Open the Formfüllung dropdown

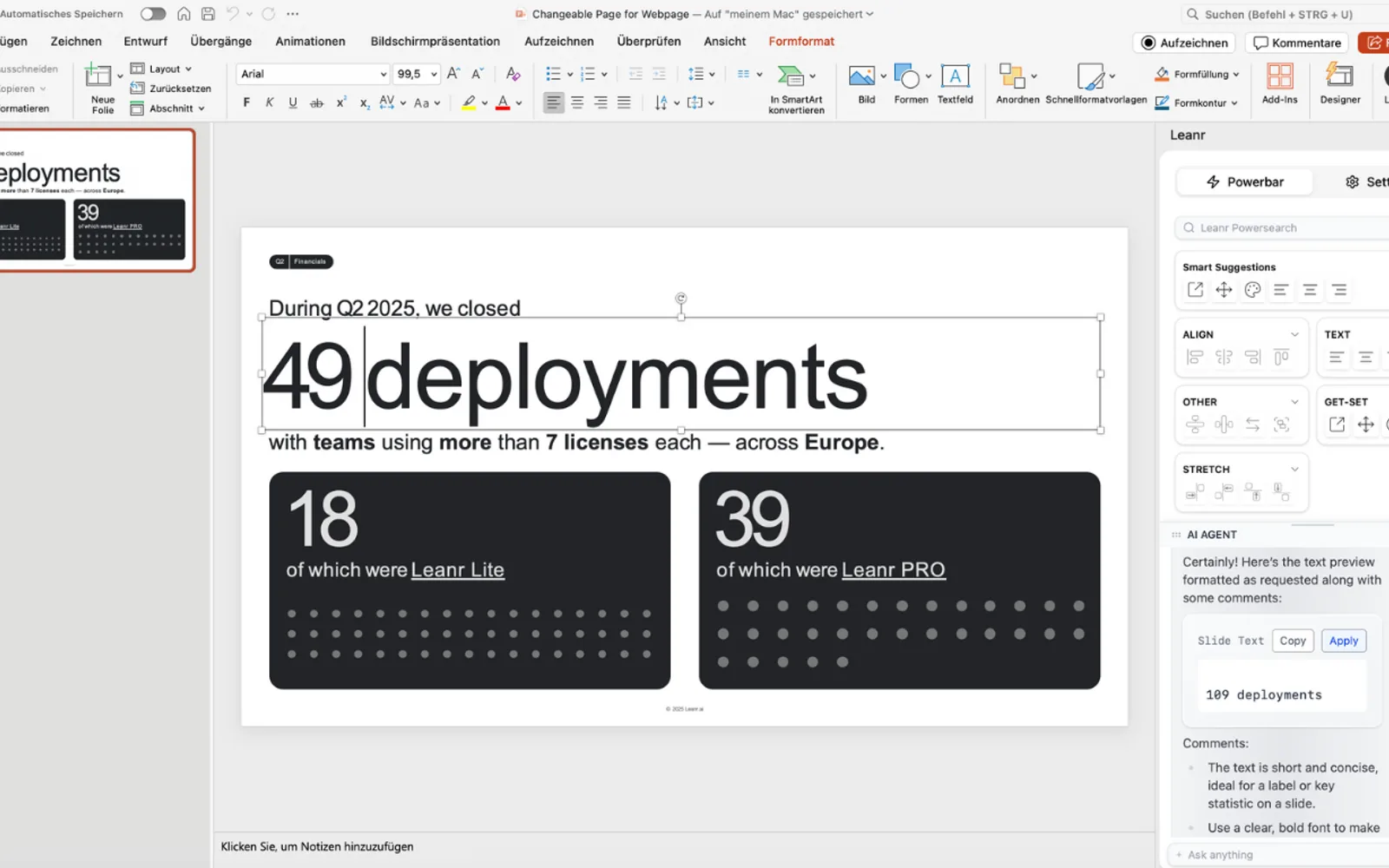coord(1197,75)
